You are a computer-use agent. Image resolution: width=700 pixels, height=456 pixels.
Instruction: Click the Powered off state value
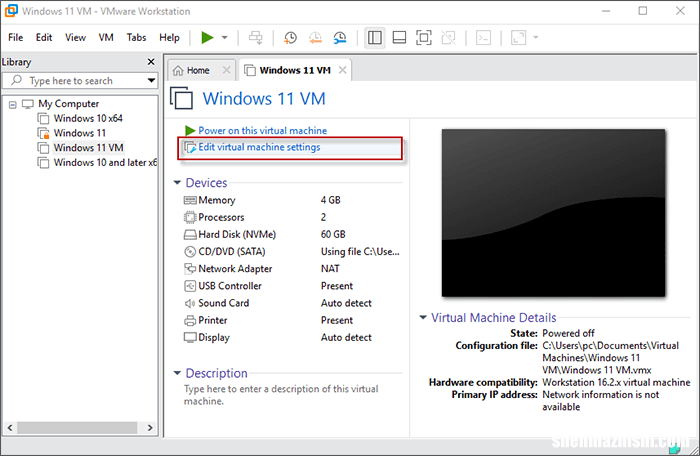[568, 333]
